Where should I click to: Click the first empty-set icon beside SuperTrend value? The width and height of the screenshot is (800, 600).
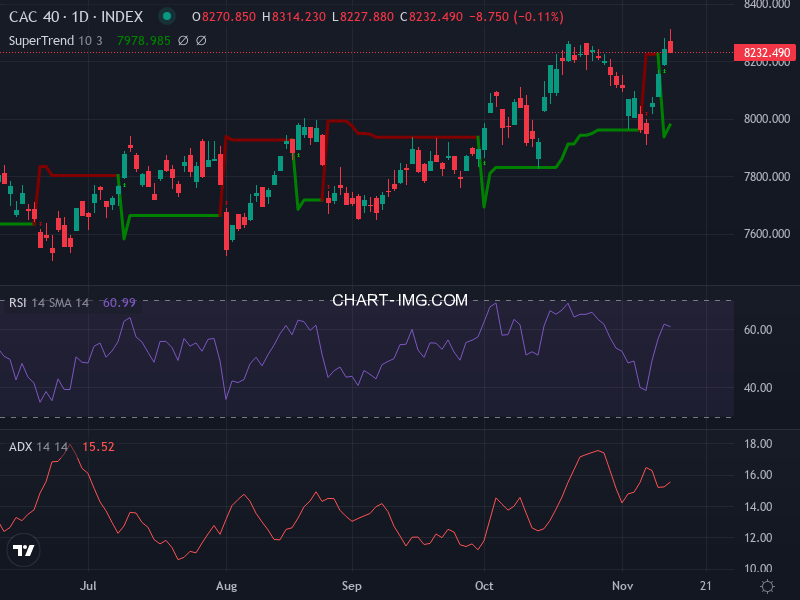(182, 38)
